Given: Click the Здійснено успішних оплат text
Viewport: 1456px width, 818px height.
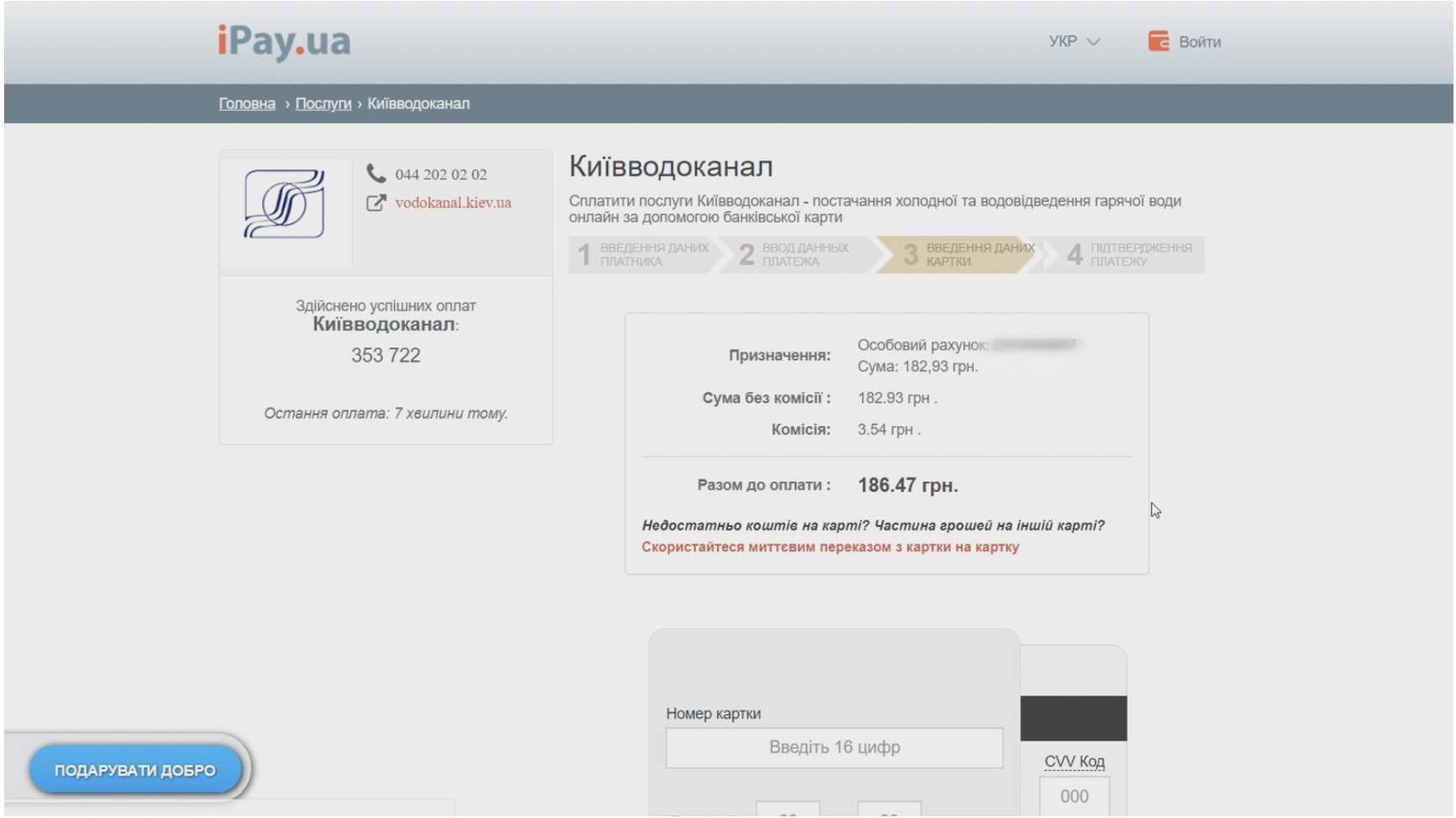Looking at the screenshot, I should (x=385, y=306).
